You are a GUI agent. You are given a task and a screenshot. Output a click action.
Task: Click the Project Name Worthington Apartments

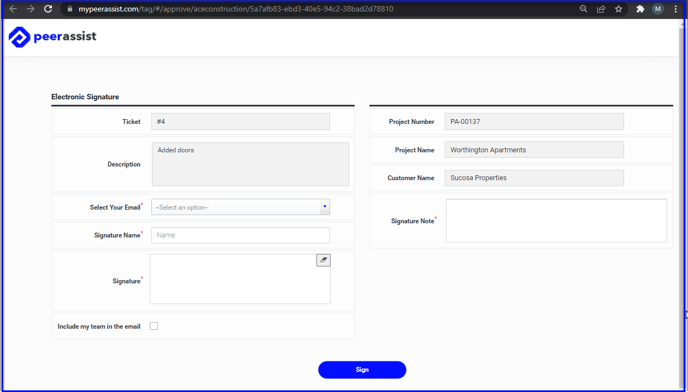point(534,150)
